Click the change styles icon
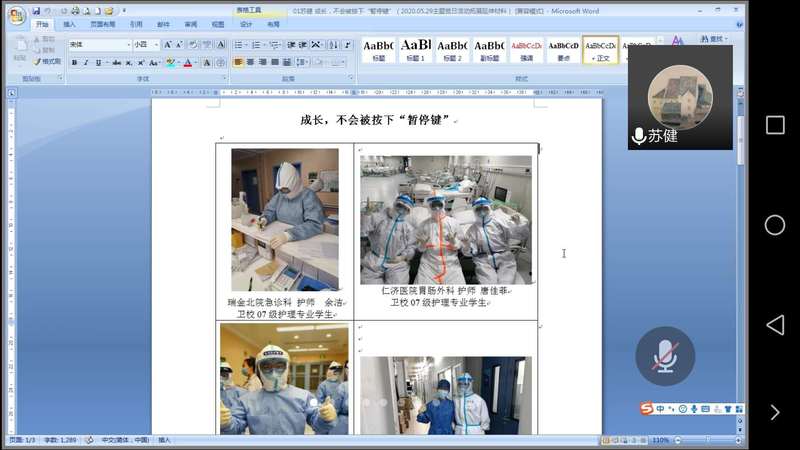This screenshot has height=450, width=800. click(678, 40)
